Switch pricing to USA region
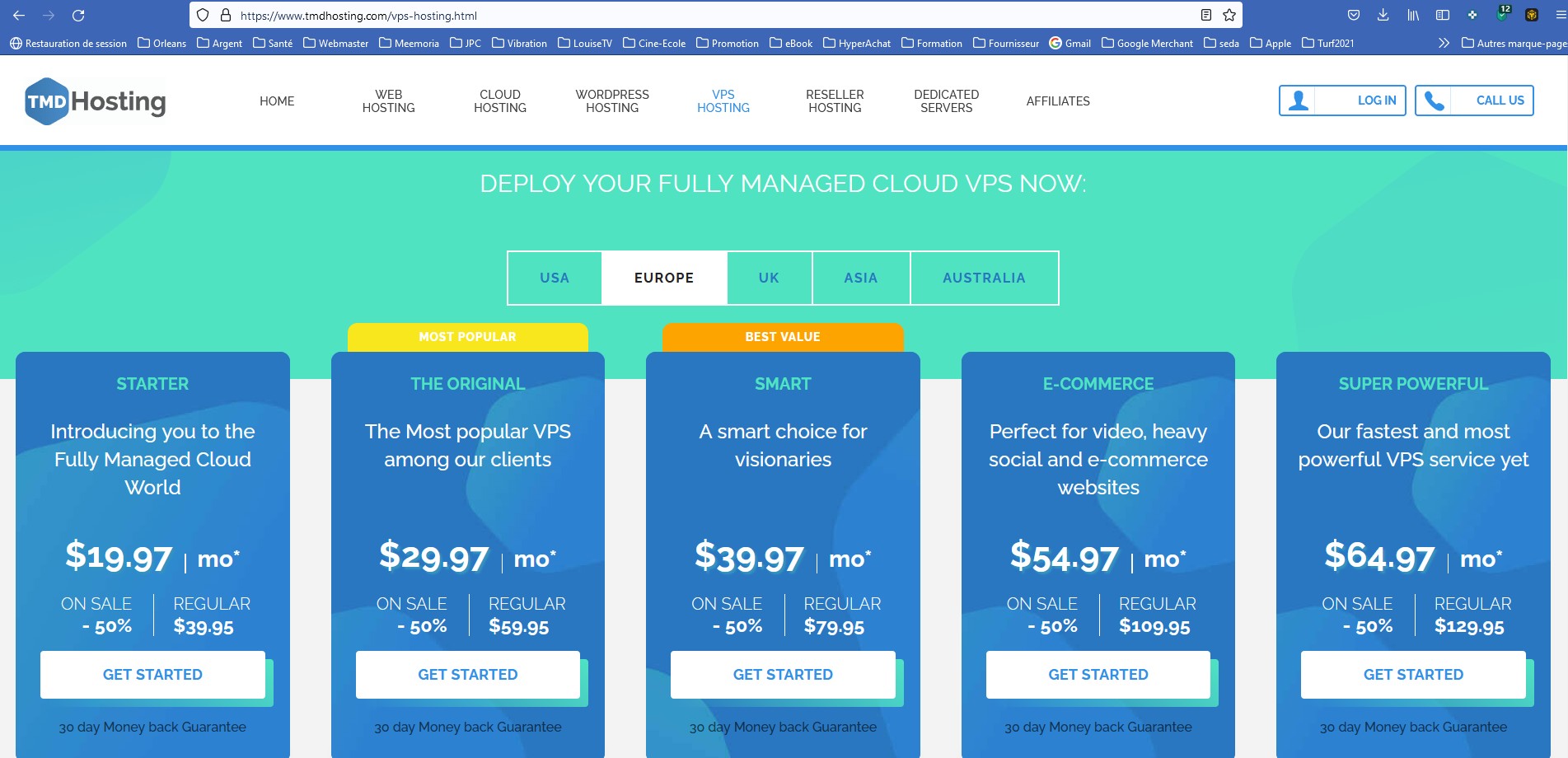Viewport: 1568px width, 758px height. (554, 278)
